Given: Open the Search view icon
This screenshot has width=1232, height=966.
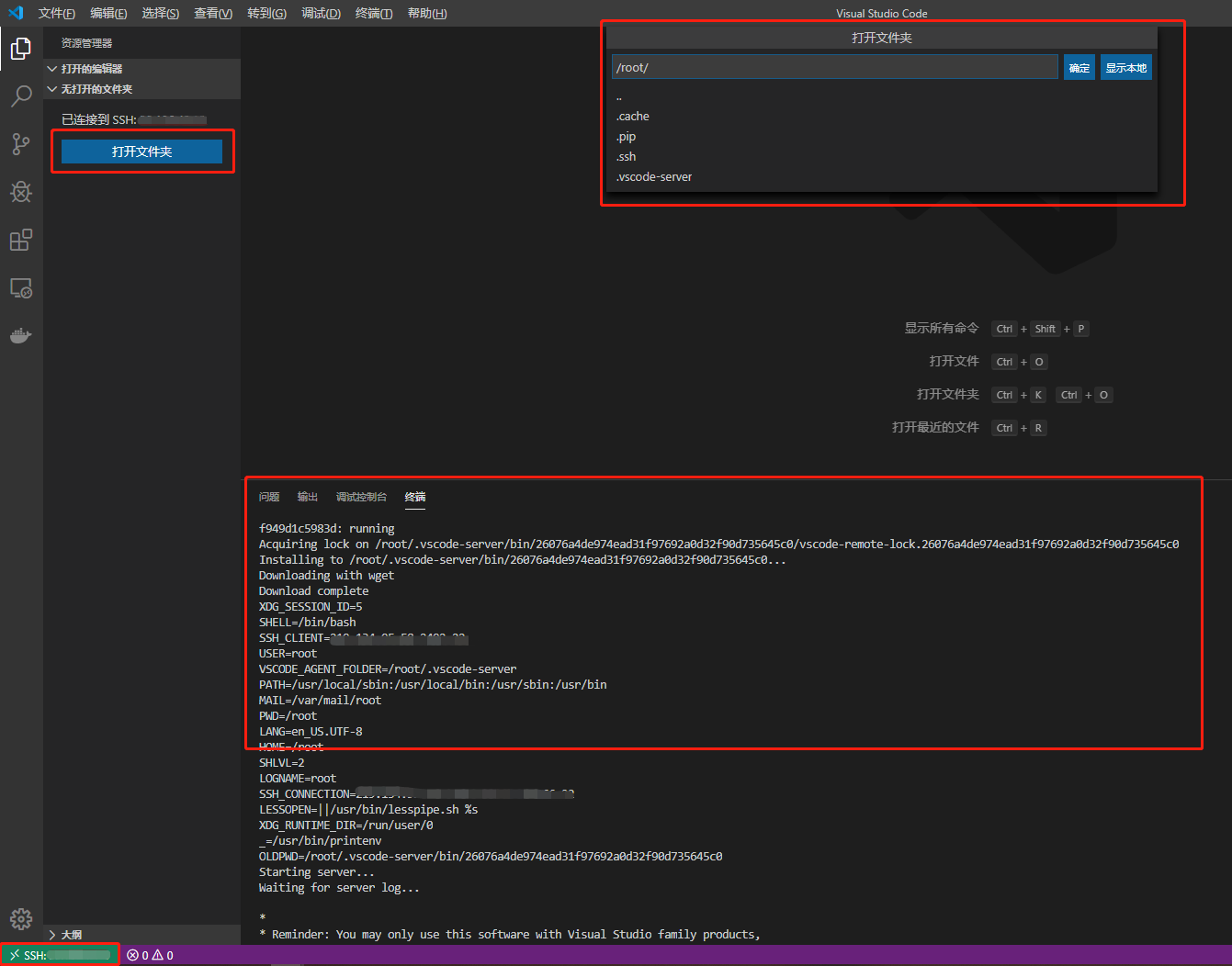Looking at the screenshot, I should click(21, 96).
